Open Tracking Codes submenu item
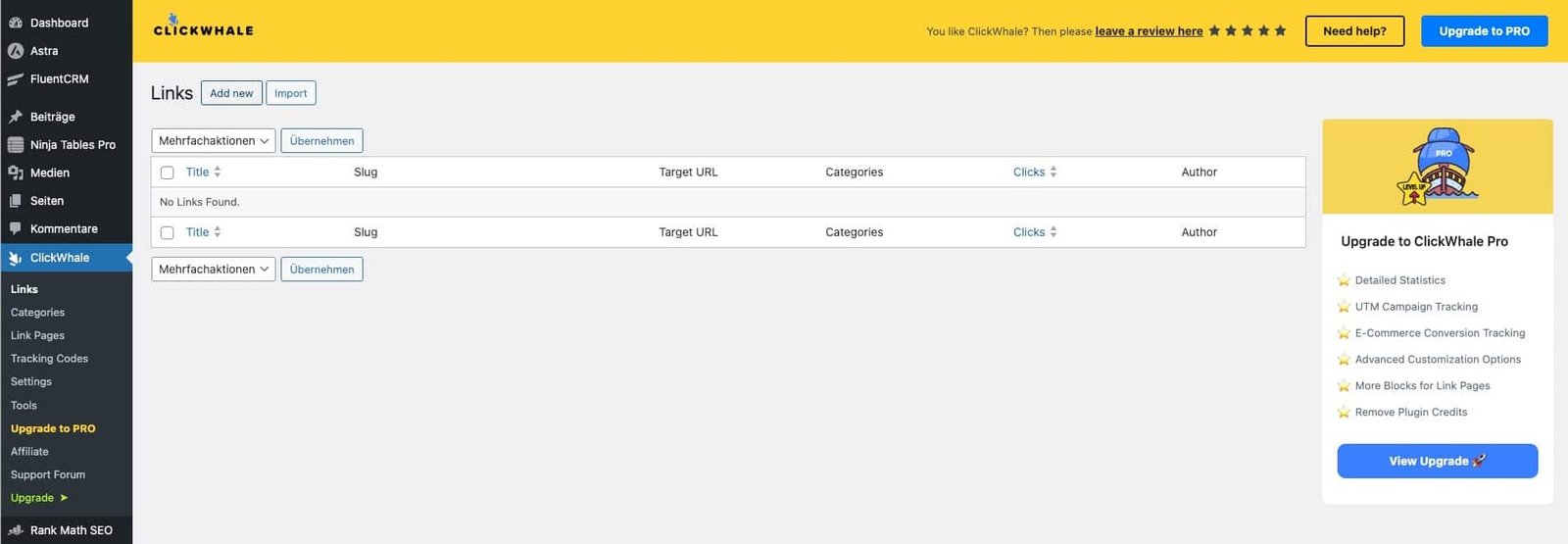 click(x=49, y=359)
